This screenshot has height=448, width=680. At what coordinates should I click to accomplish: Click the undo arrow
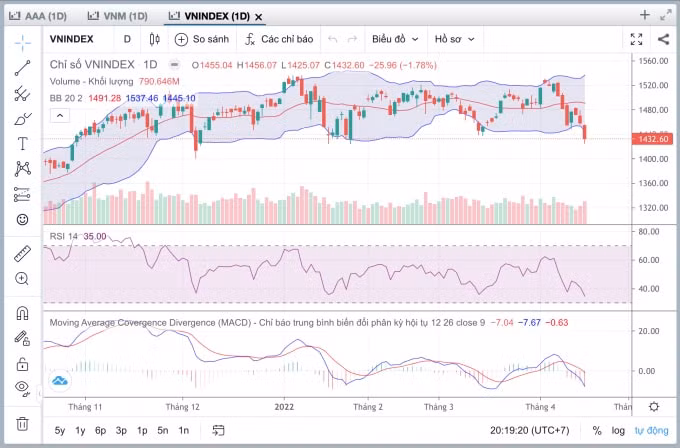333,39
